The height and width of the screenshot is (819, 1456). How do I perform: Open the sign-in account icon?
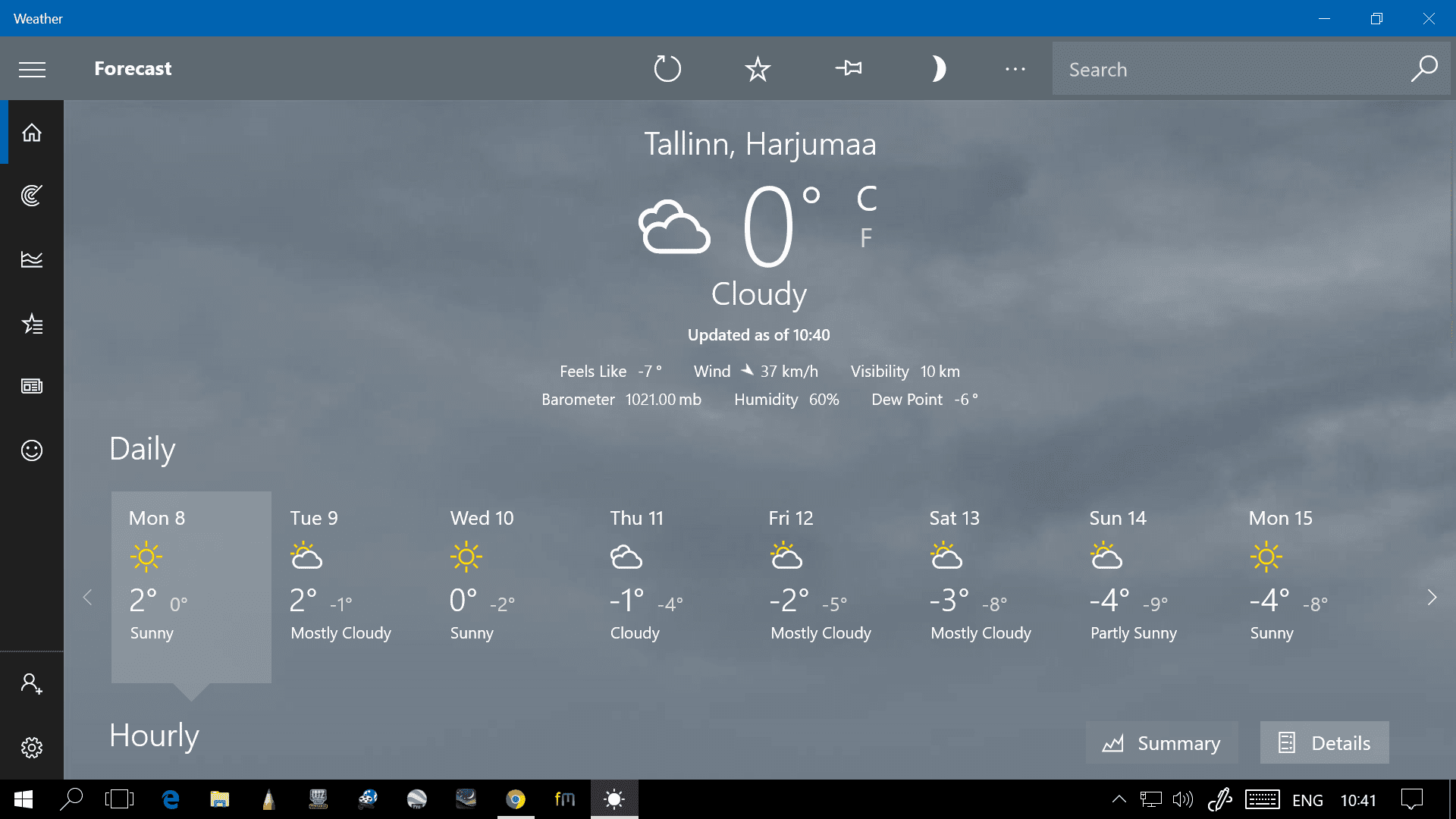point(32,684)
